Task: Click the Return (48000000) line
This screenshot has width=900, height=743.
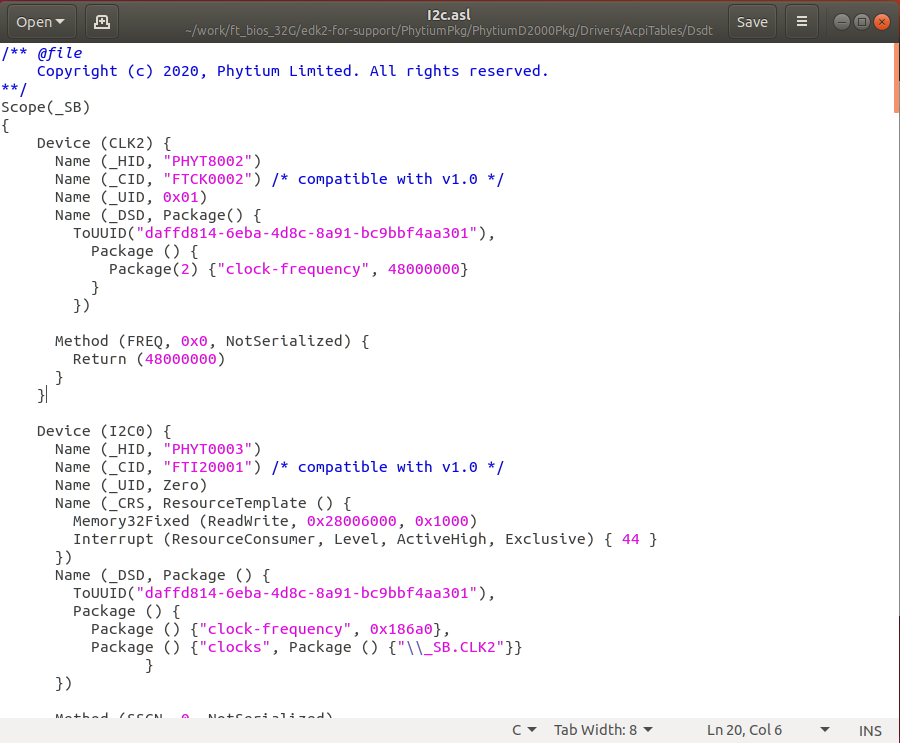Action: [x=149, y=359]
